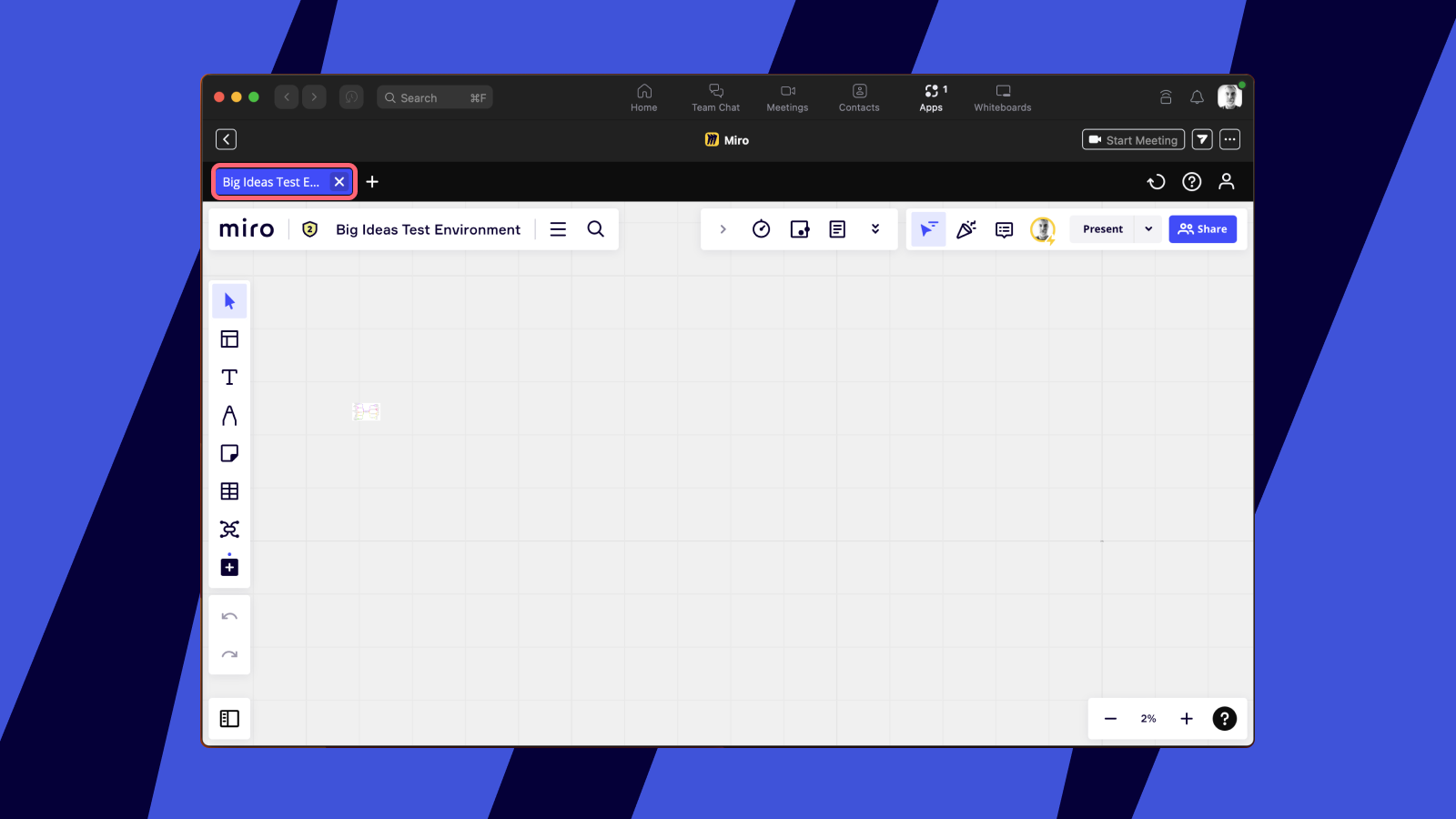The image size is (1456, 819).
Task: Open the board main menu
Action: [558, 229]
